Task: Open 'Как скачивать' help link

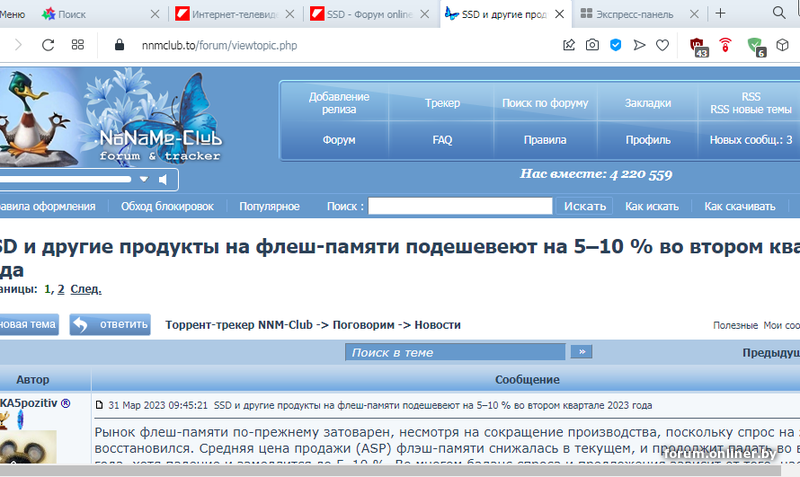Action: pos(740,207)
